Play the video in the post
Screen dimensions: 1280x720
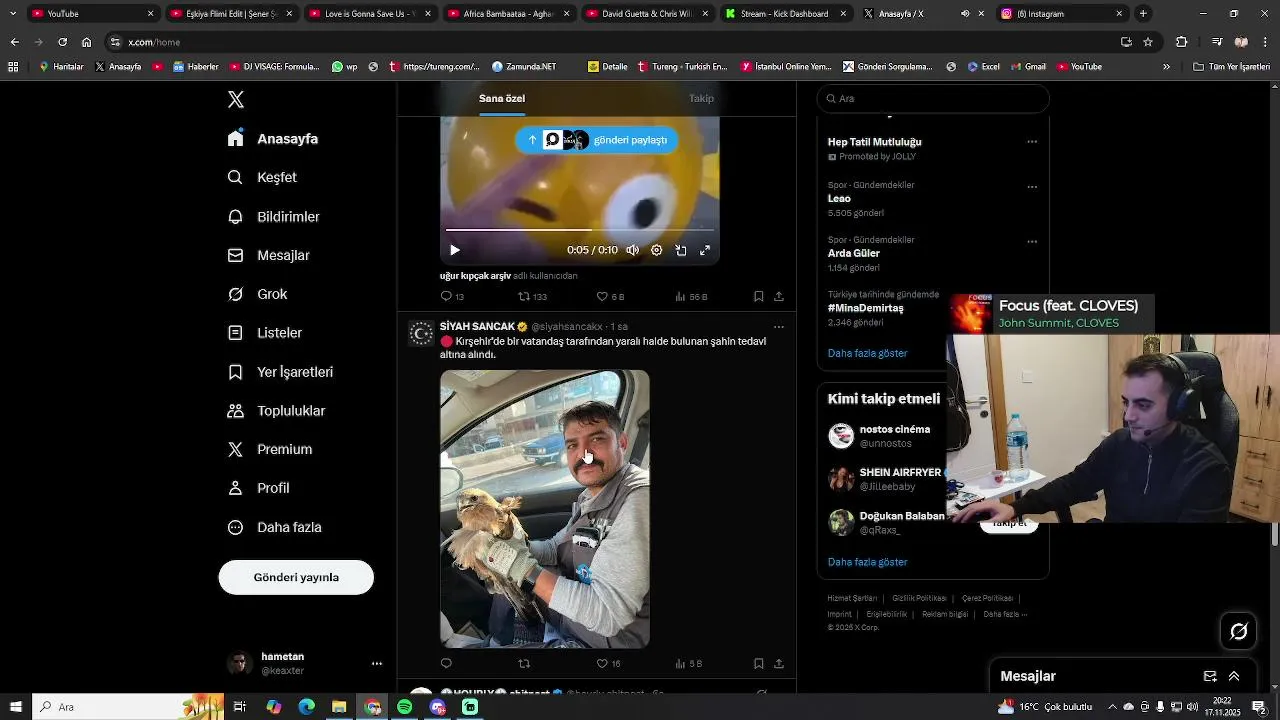tap(455, 250)
